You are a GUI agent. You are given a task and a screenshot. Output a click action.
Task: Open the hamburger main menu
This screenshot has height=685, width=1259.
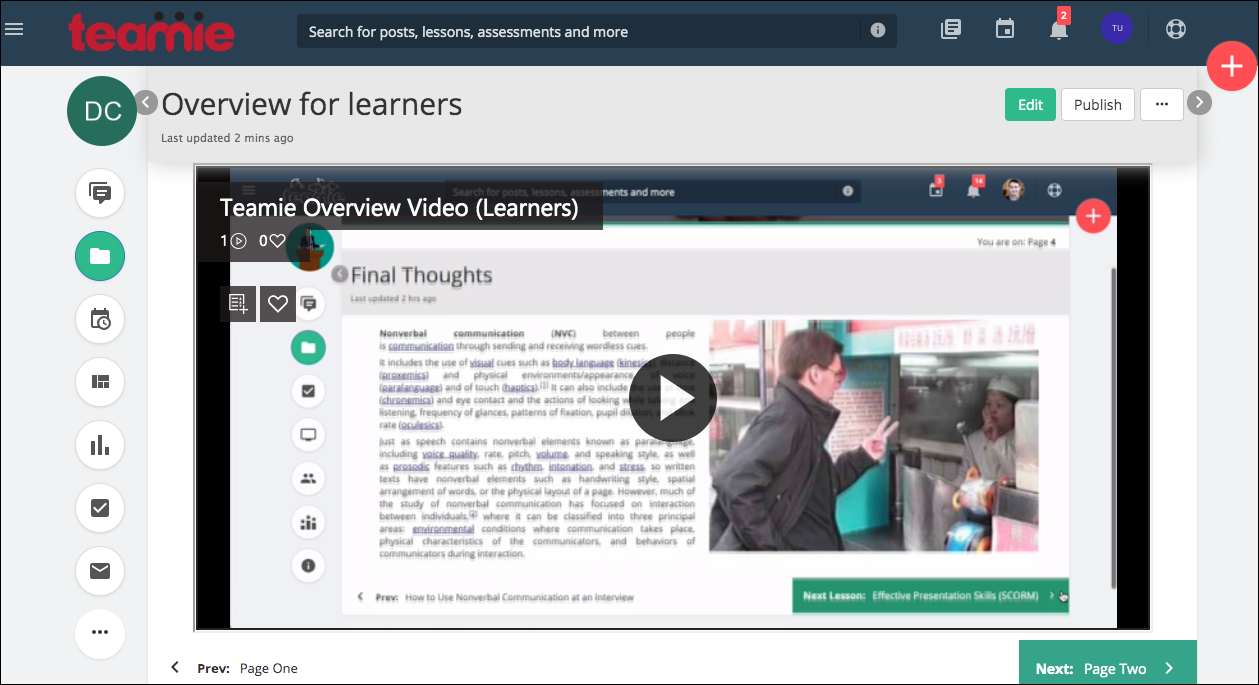point(14,29)
